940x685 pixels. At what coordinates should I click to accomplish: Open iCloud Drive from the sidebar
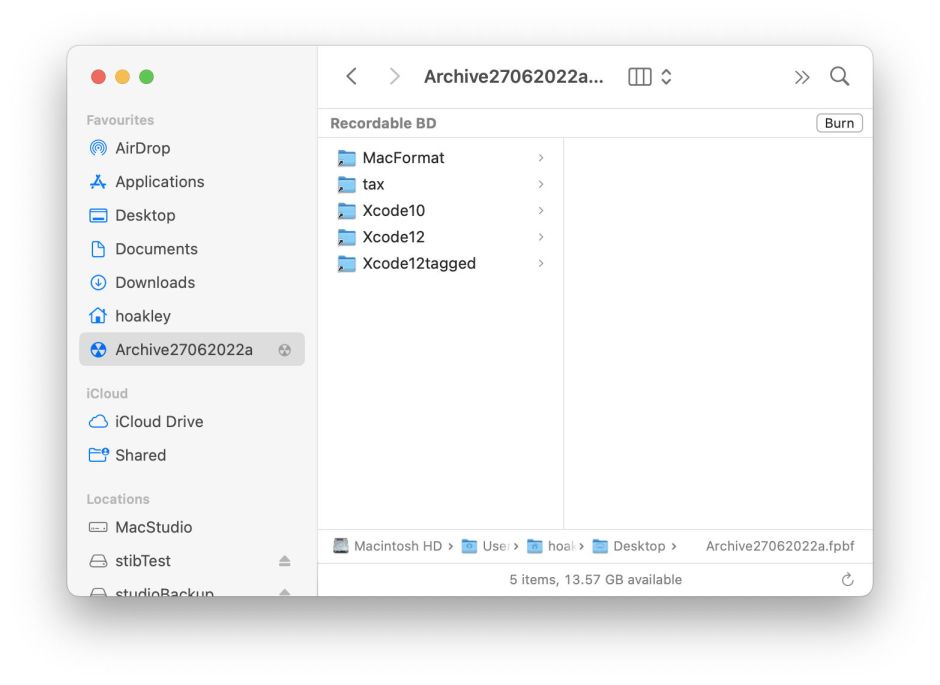pos(159,422)
